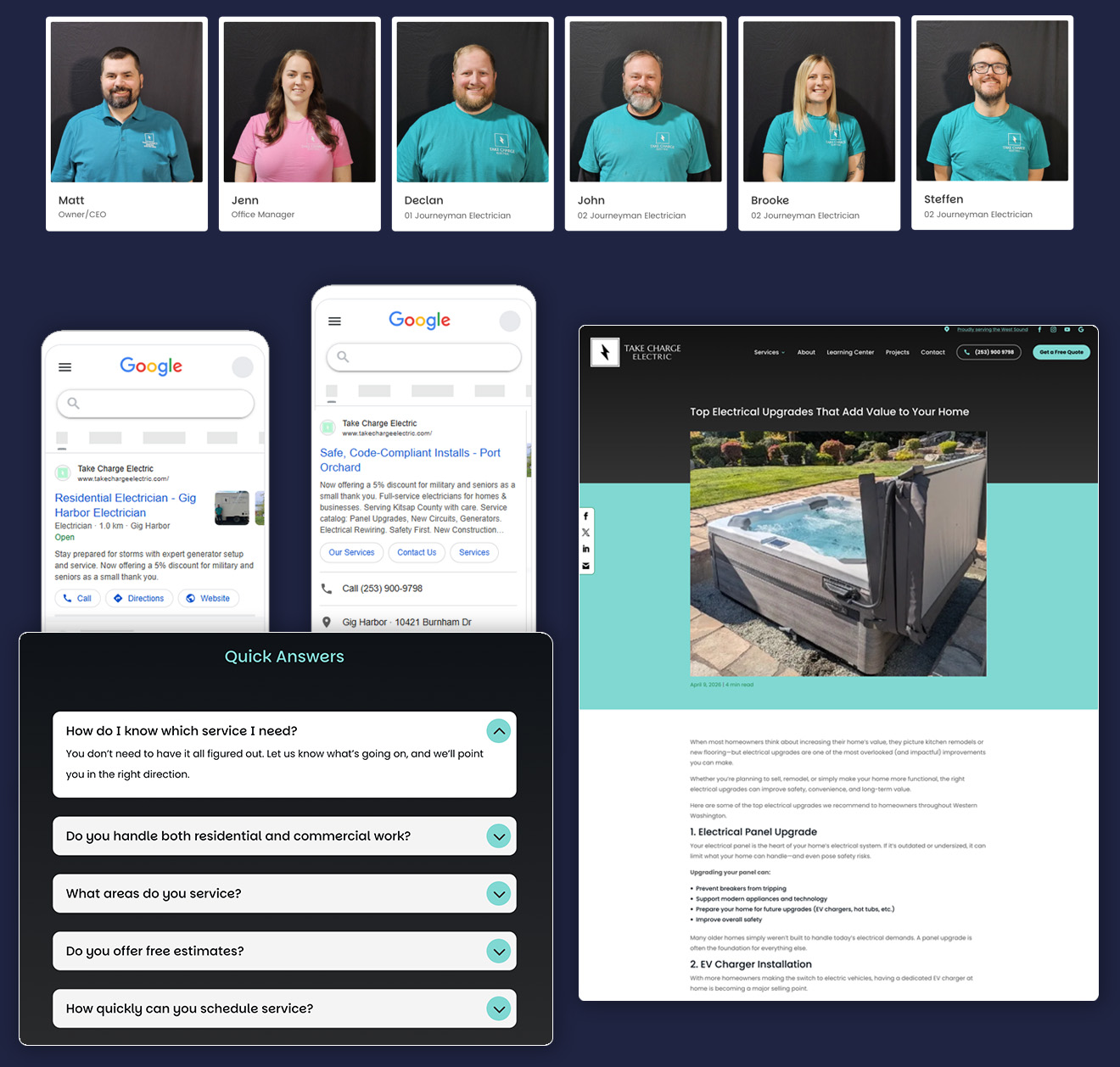The image size is (1120, 1067).
Task: Click Declan's team card photo
Action: 473,102
